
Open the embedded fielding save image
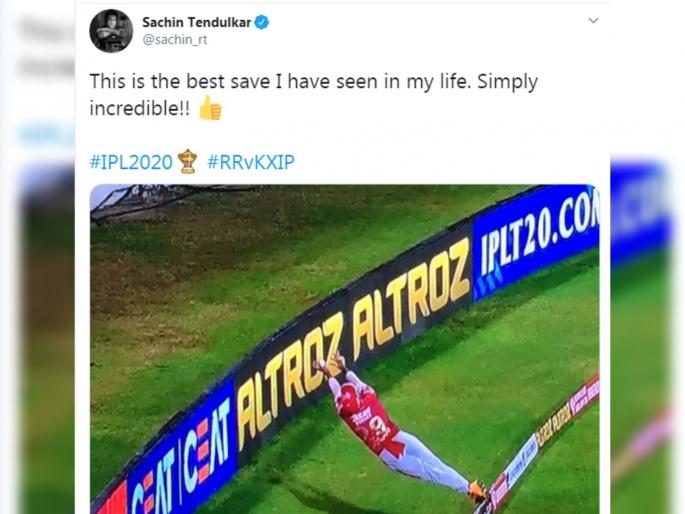(x=344, y=349)
